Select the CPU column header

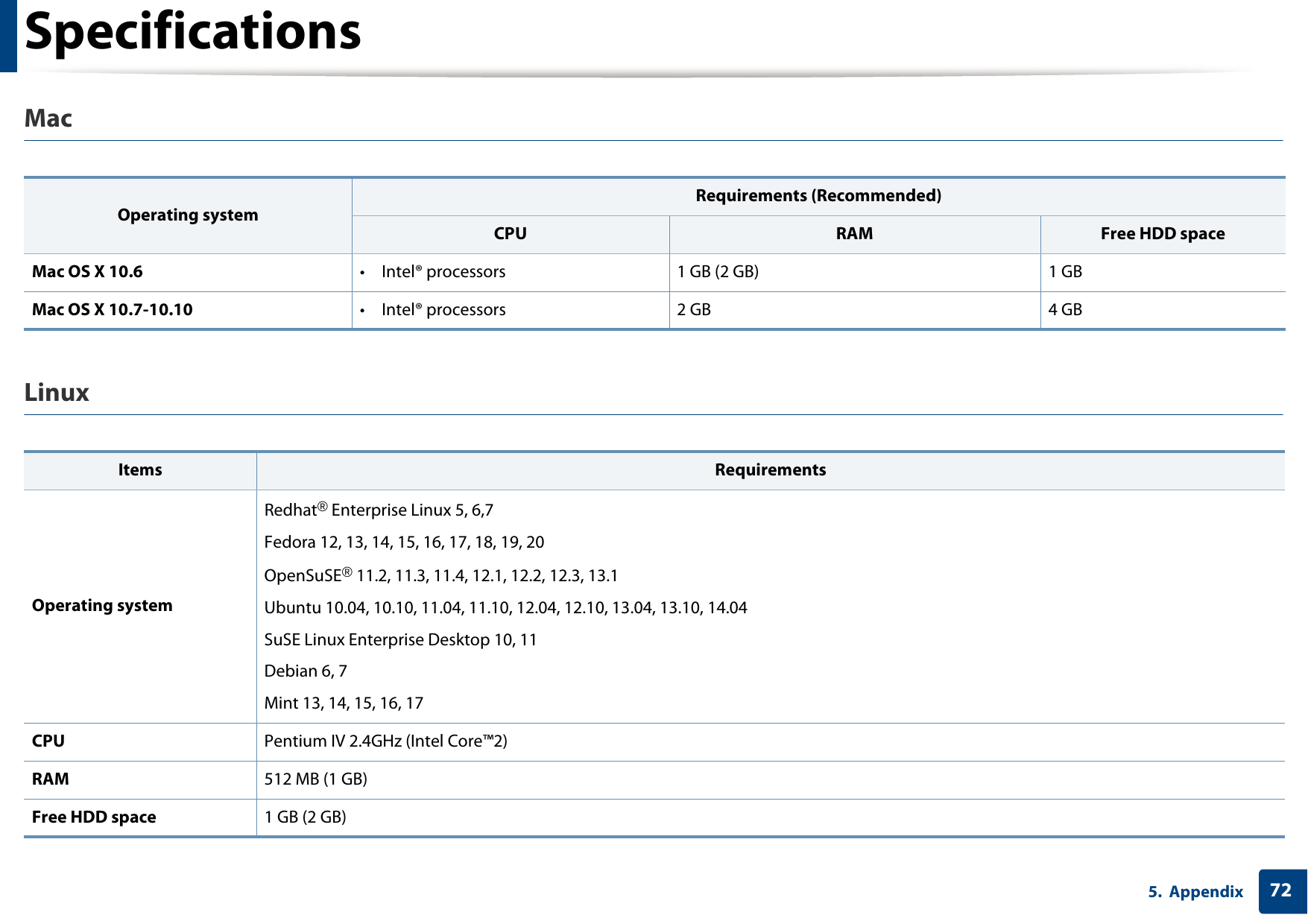[x=510, y=233]
